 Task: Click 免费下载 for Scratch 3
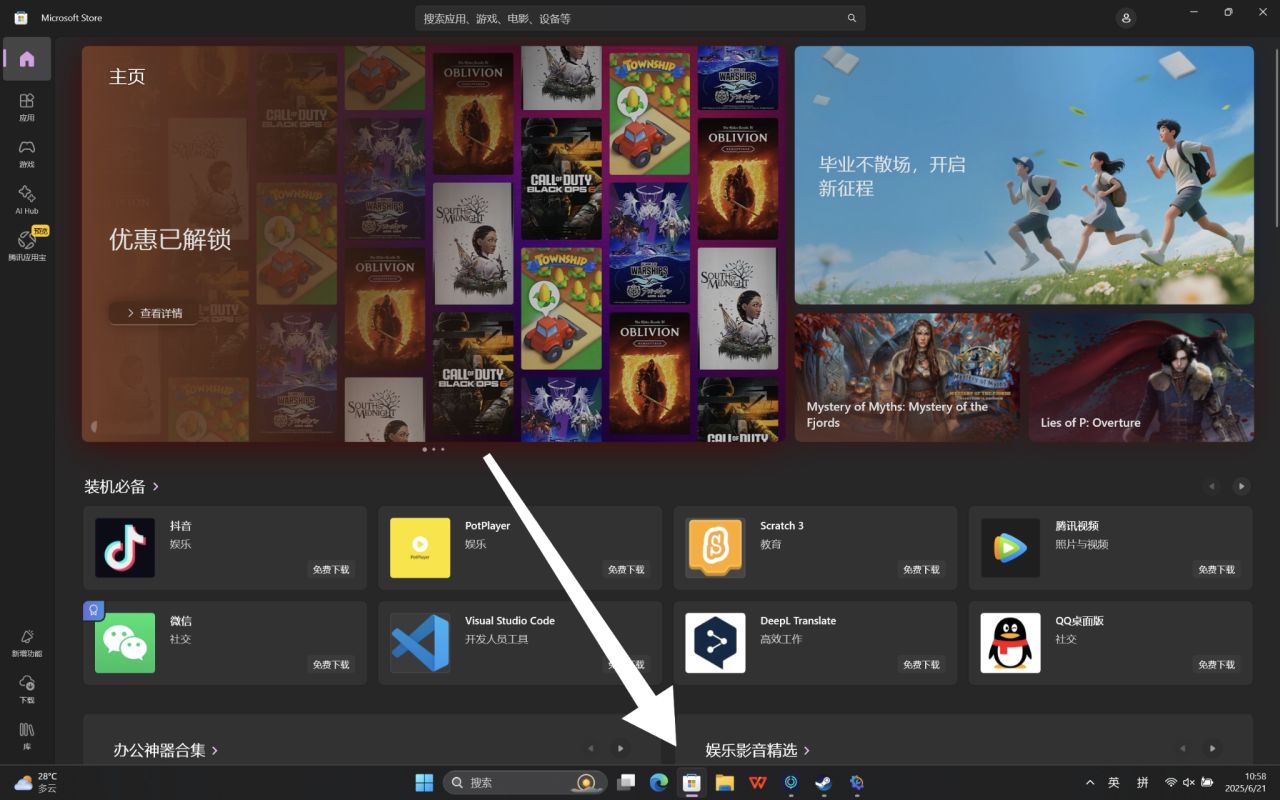tap(921, 569)
